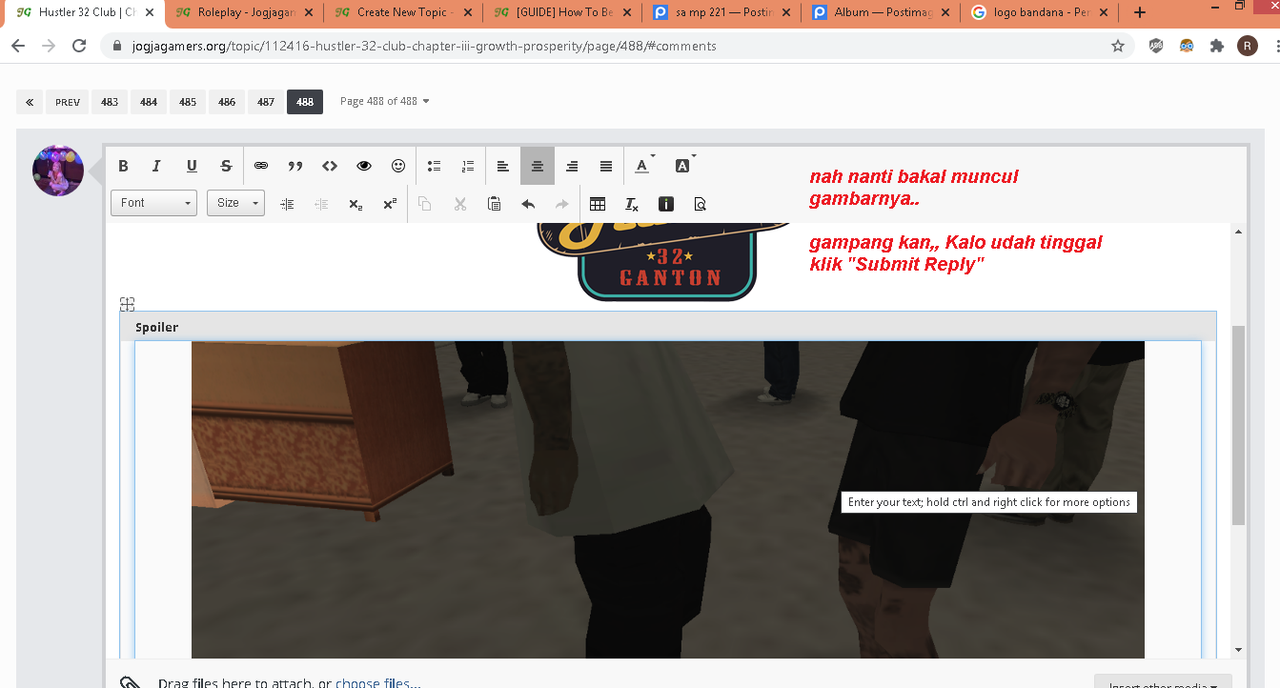The image size is (1280, 688).
Task: Switch to the sa mp 221 Postimage tab
Action: point(720,13)
